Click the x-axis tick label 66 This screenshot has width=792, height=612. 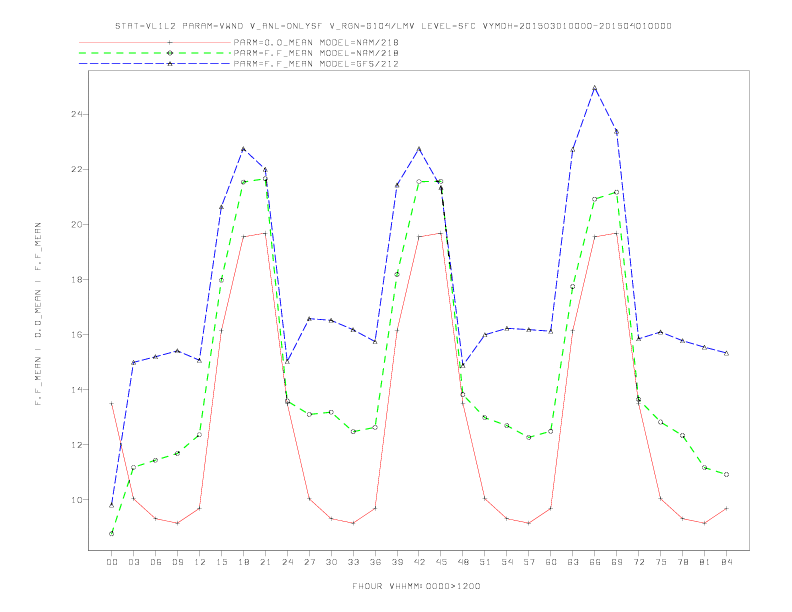(x=595, y=562)
